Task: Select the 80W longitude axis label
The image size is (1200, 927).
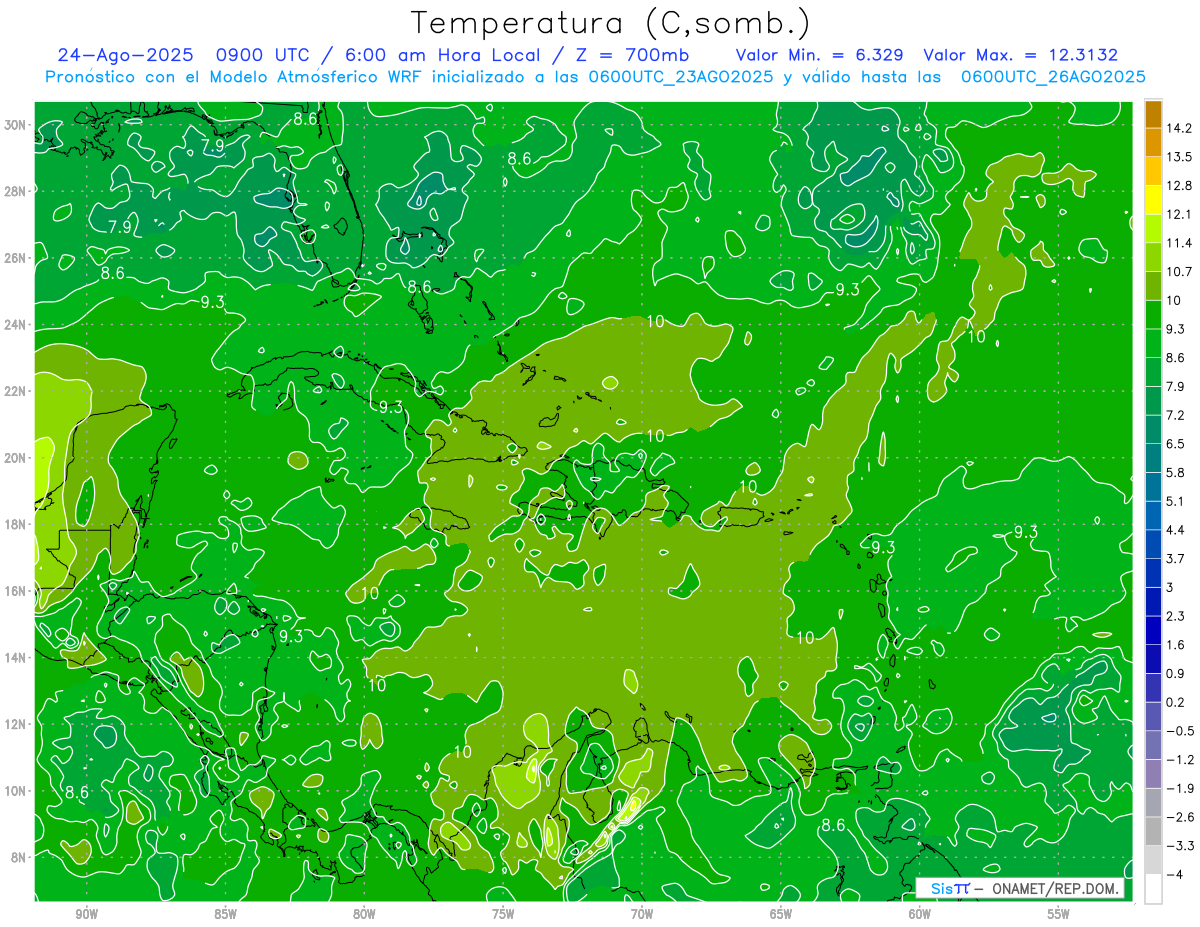Action: 364,914
